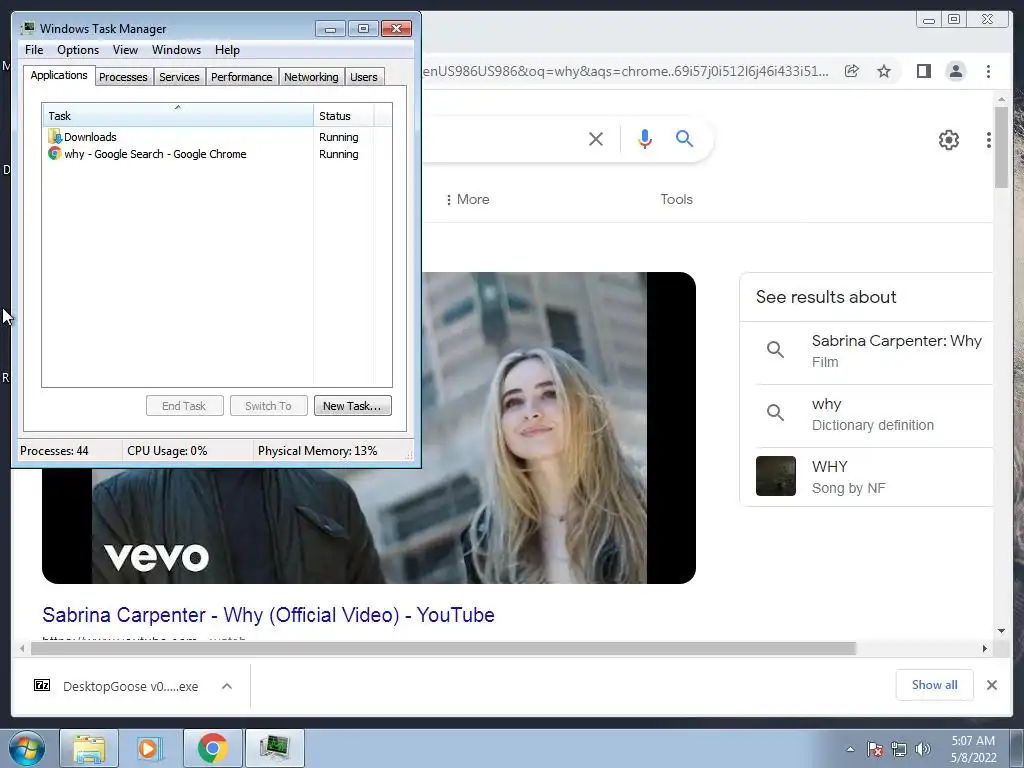The image size is (1024, 768).
Task: Click the Task Manager title bar icon
Action: 27,28
